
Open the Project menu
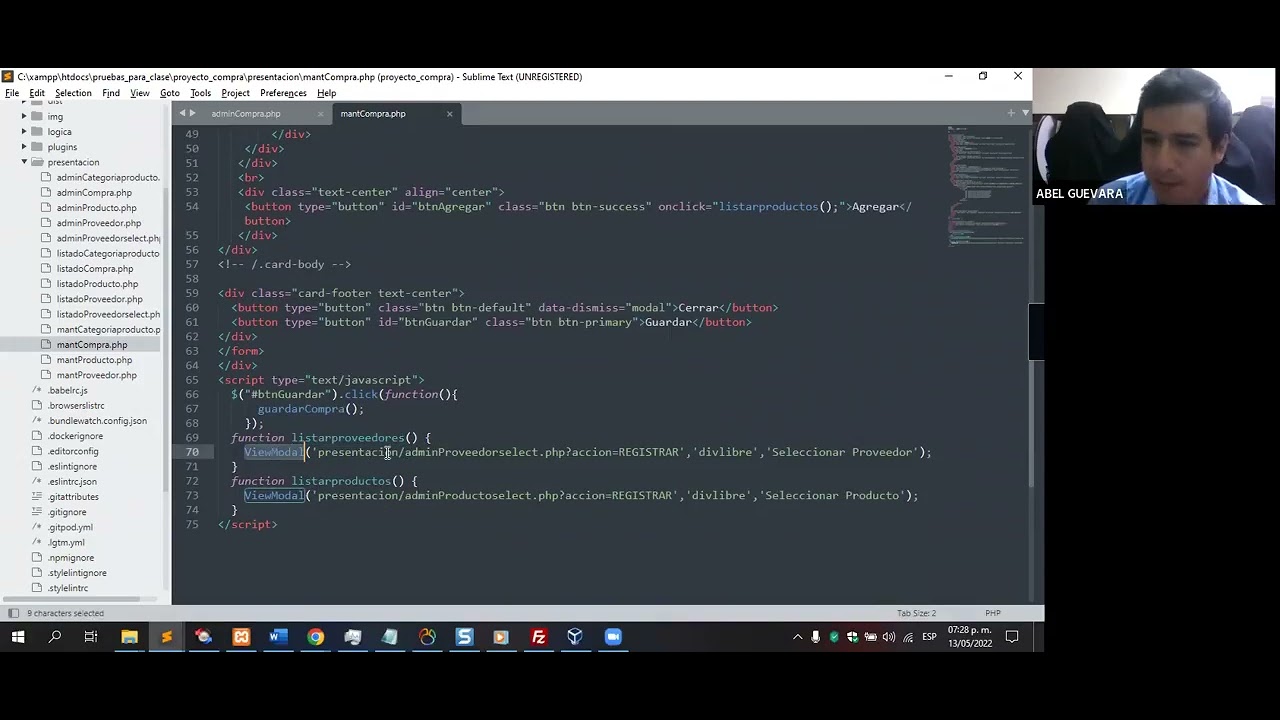(x=235, y=93)
